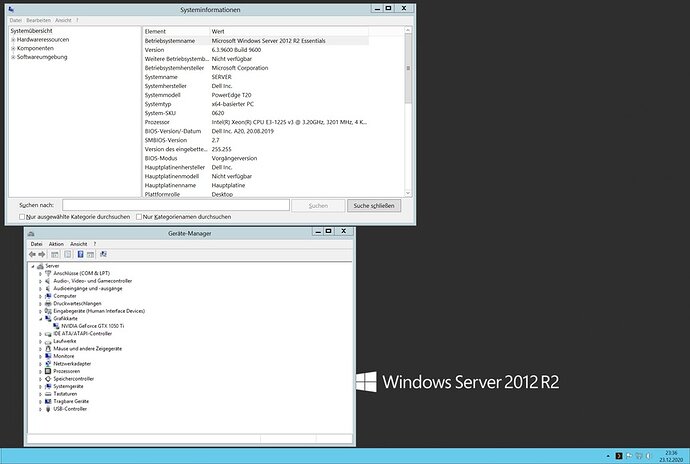Click the Prozessoren chip icon
This screenshot has width=690, height=464.
coord(48,371)
